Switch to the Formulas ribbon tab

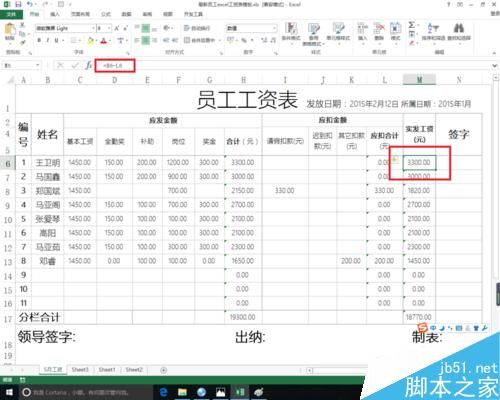[x=106, y=14]
